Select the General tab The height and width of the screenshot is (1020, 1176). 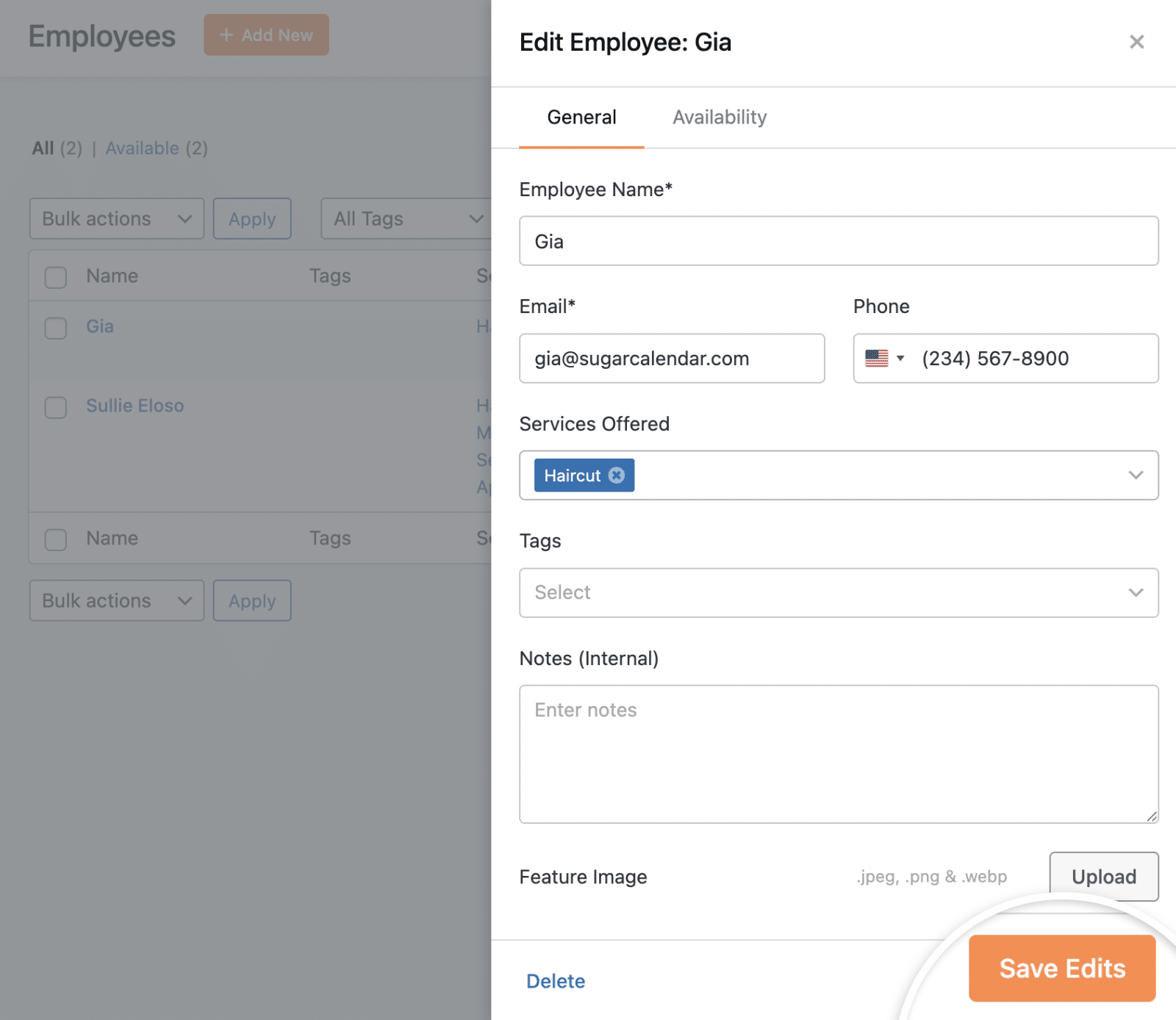[581, 117]
